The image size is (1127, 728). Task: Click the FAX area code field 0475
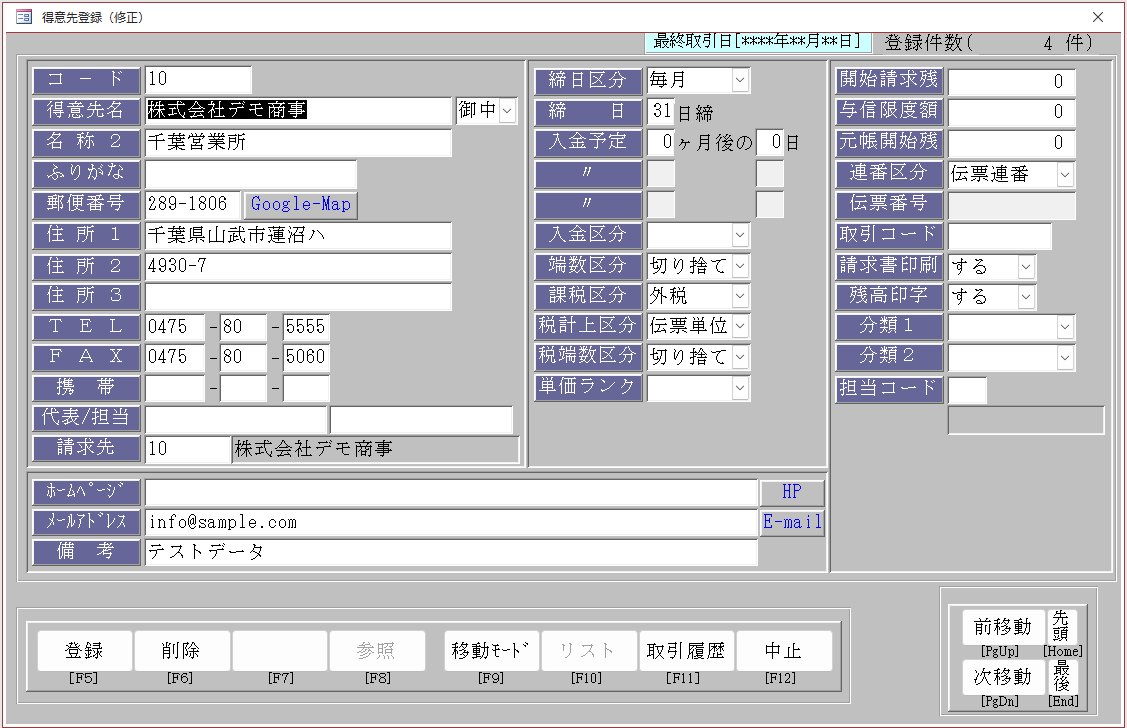[x=175, y=357]
